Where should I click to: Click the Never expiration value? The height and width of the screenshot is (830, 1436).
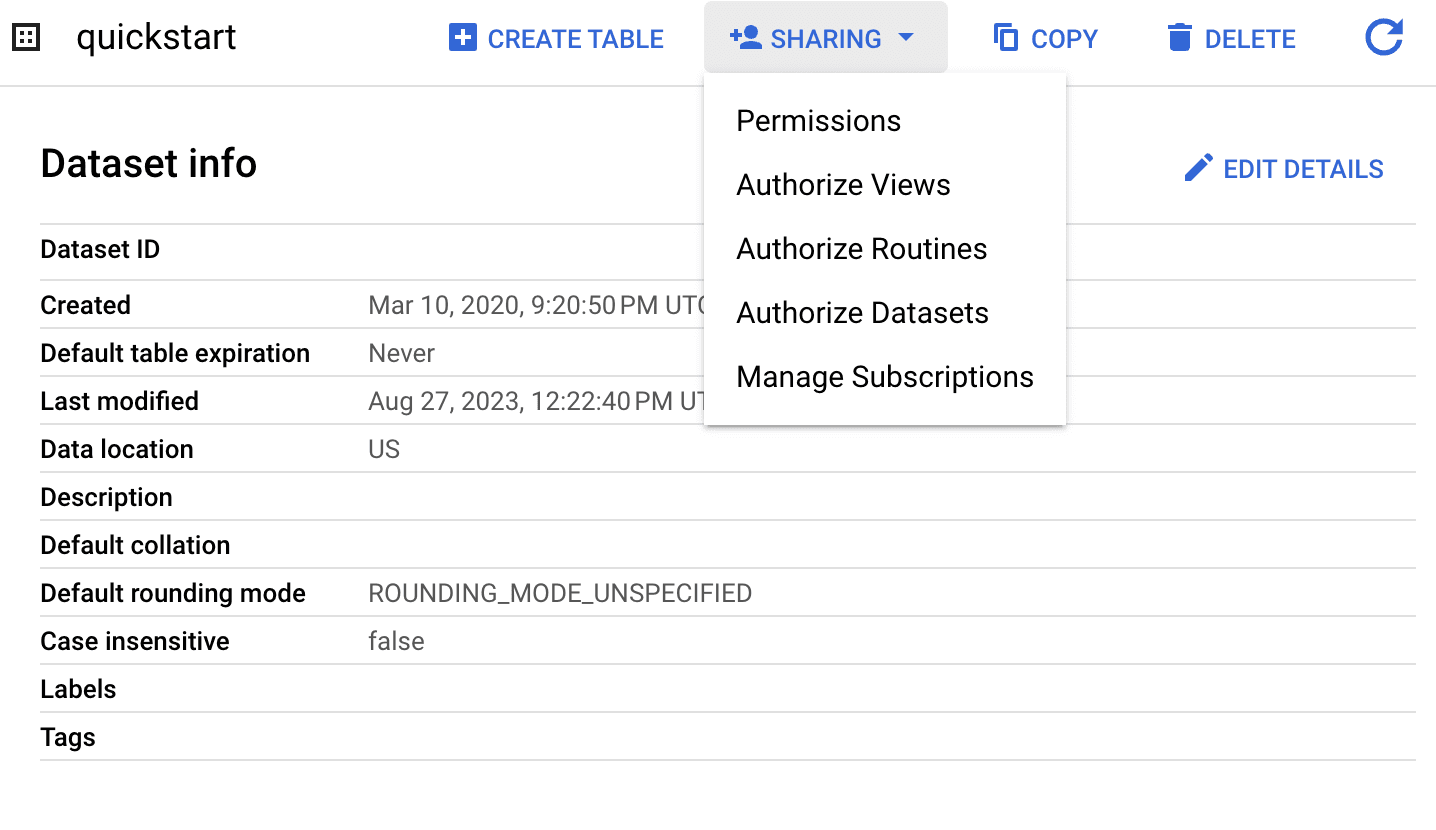[402, 353]
